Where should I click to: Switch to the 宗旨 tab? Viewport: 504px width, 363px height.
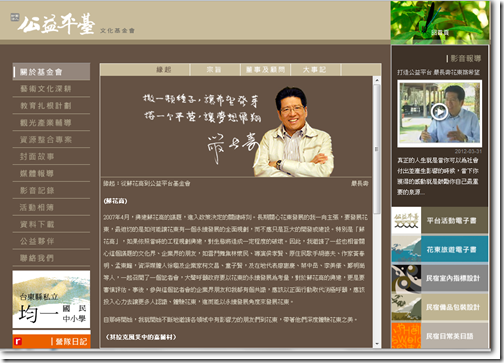click(x=214, y=70)
